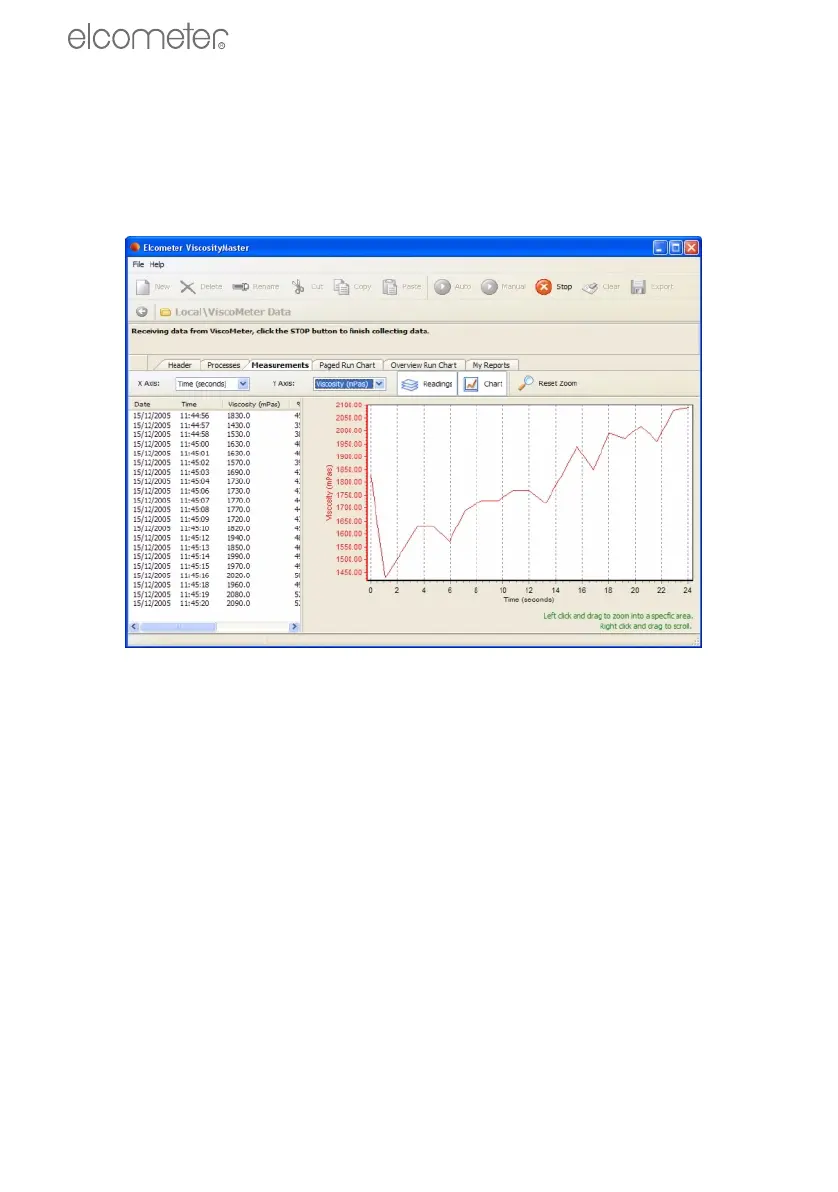
Task: Close the ViscosityMaster window
Action: tap(690, 247)
